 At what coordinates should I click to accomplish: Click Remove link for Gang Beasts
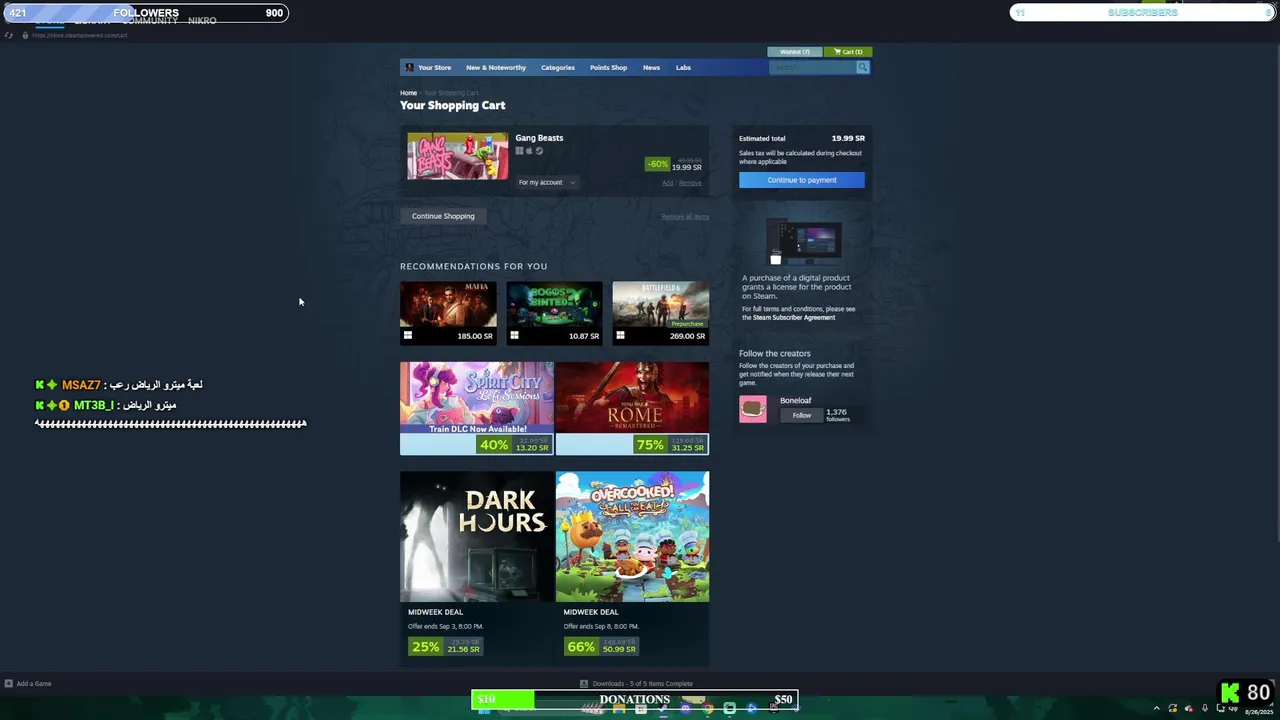[690, 183]
